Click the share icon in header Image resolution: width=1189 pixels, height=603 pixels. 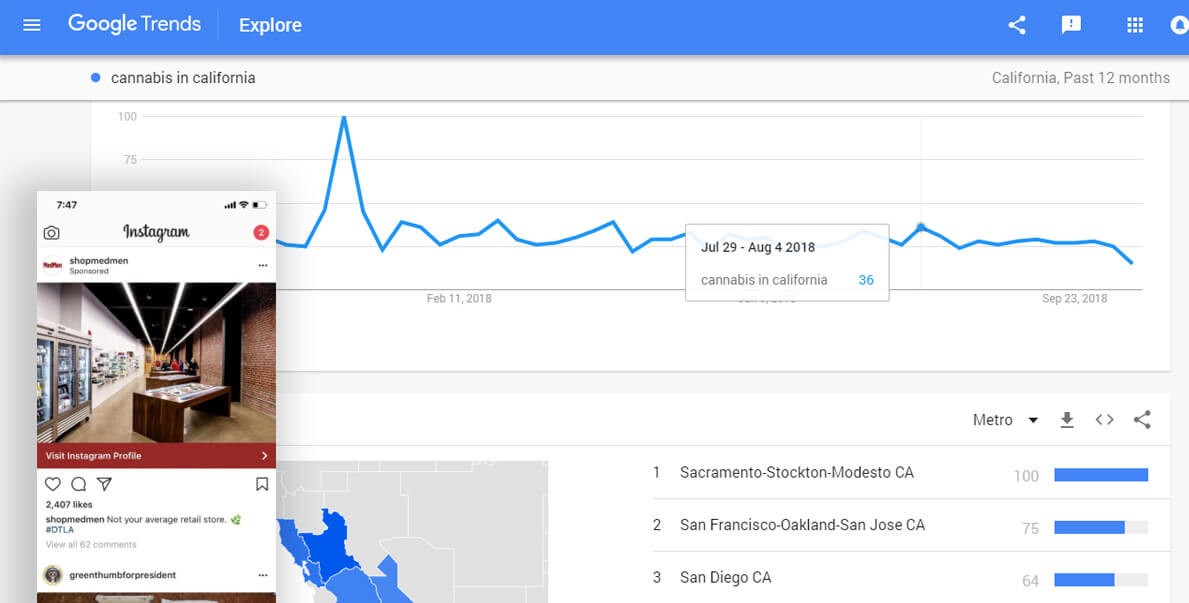(x=1017, y=26)
